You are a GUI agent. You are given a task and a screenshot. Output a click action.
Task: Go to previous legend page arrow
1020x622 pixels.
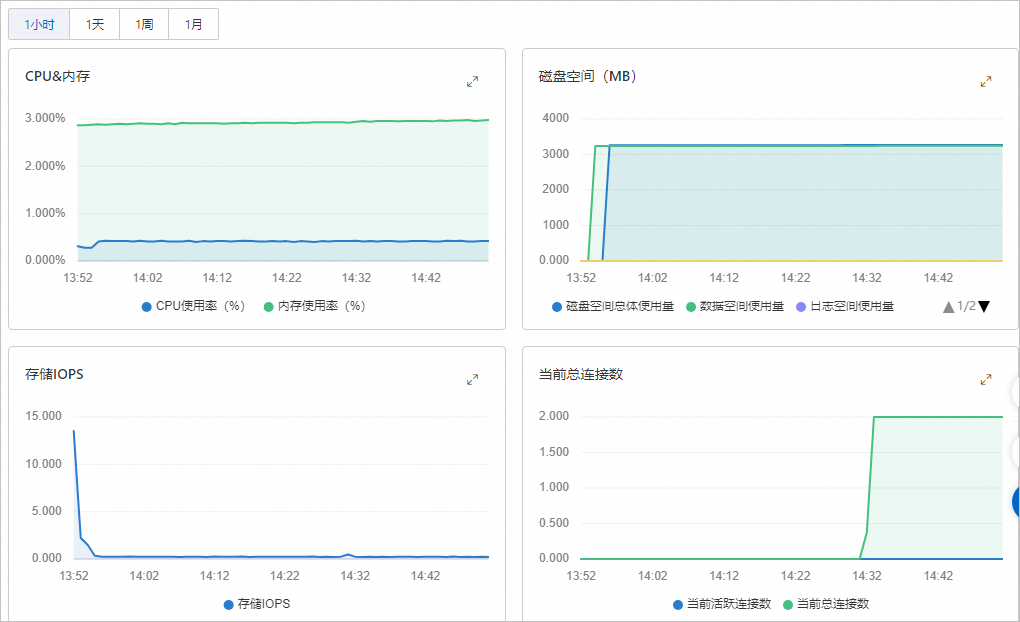(948, 306)
